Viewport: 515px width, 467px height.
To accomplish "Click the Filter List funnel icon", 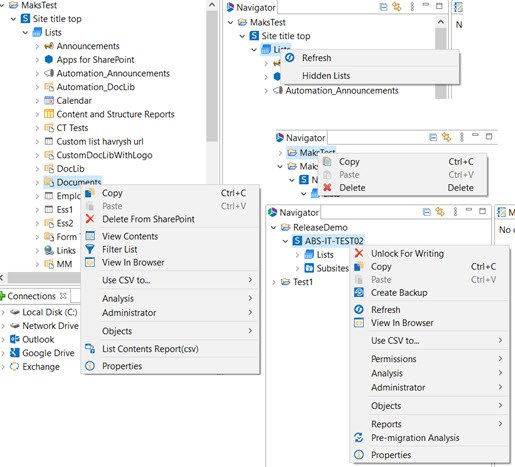I will (90, 249).
